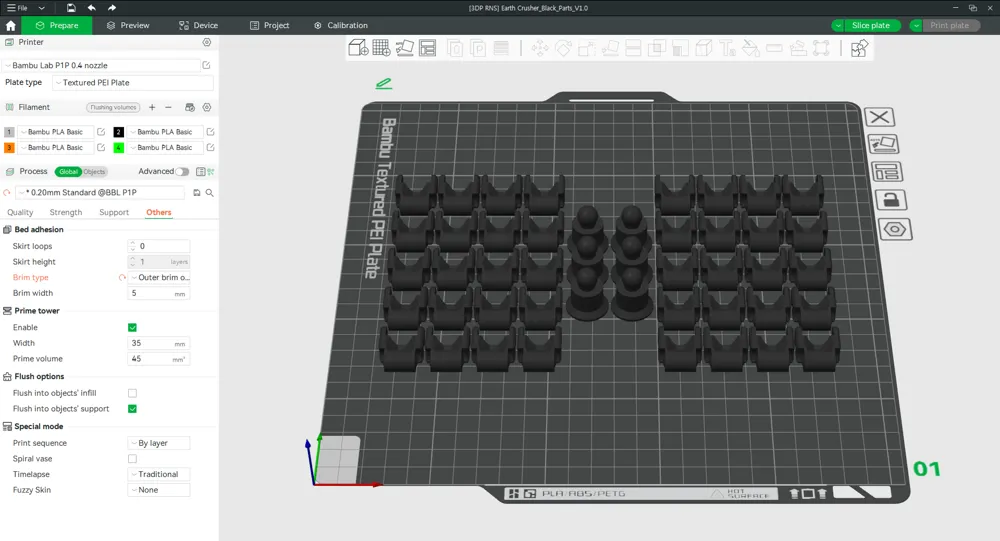Select Global process mode
The width and height of the screenshot is (1000, 541).
[68, 172]
